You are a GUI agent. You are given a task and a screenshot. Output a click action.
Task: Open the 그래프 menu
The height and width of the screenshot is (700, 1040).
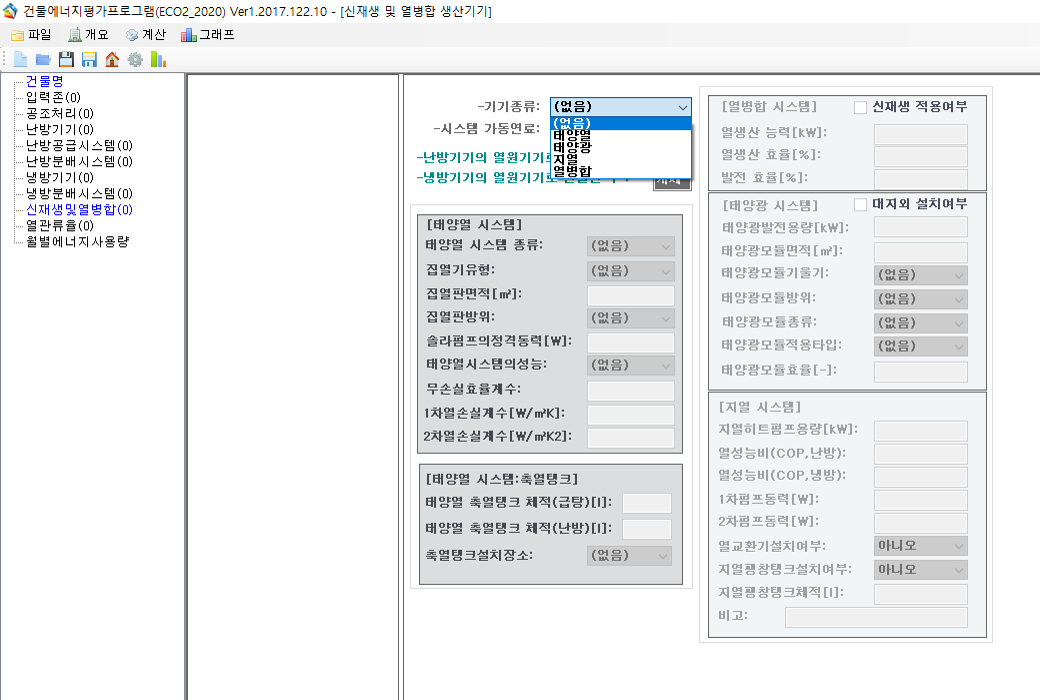tap(208, 34)
